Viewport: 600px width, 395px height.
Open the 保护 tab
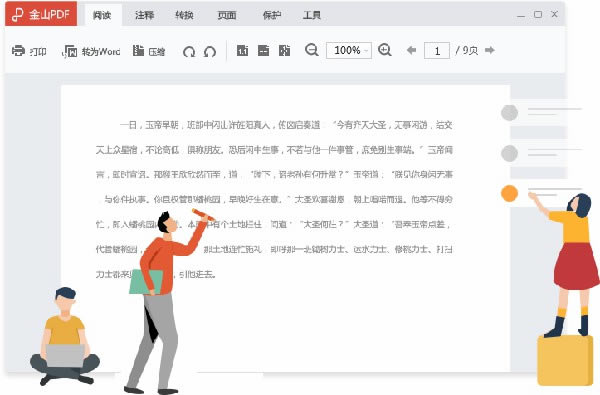(272, 15)
